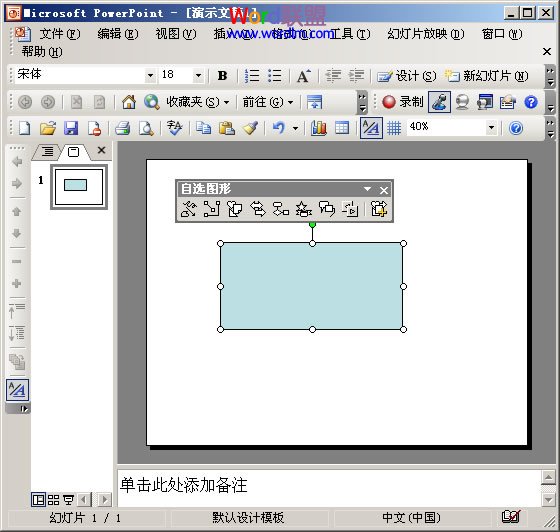Select slide 1 thumbnail
Image resolution: width=560 pixels, height=532 pixels.
(79, 187)
